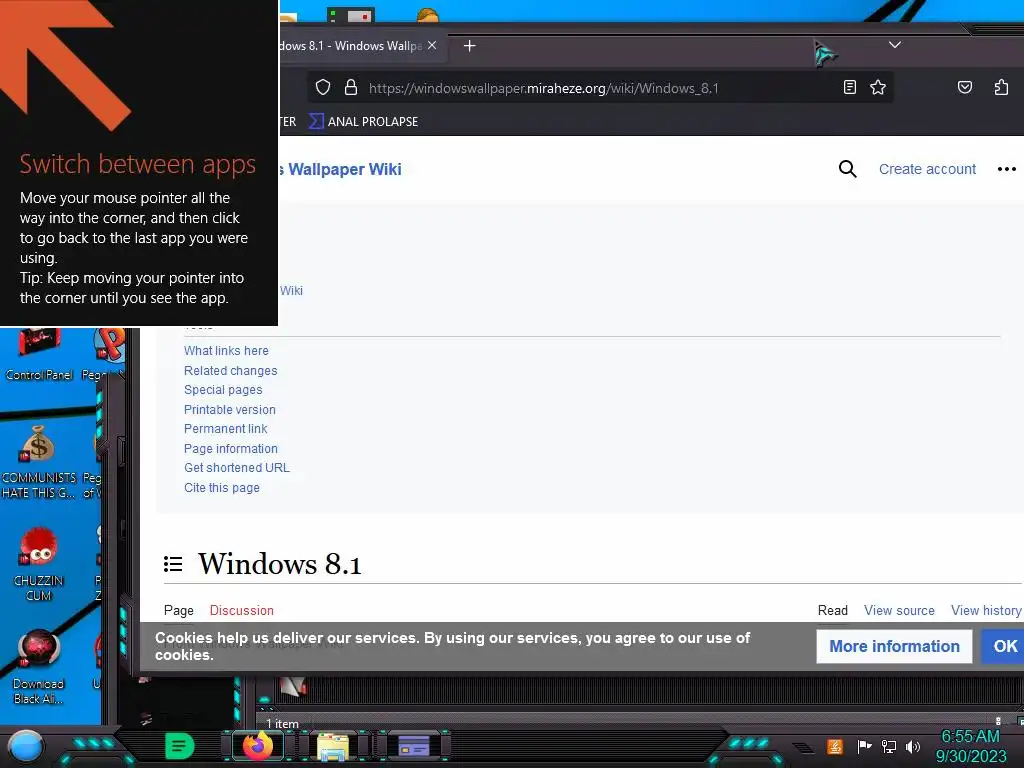Select the Page tab
This screenshot has width=1024, height=768.
tap(178, 610)
